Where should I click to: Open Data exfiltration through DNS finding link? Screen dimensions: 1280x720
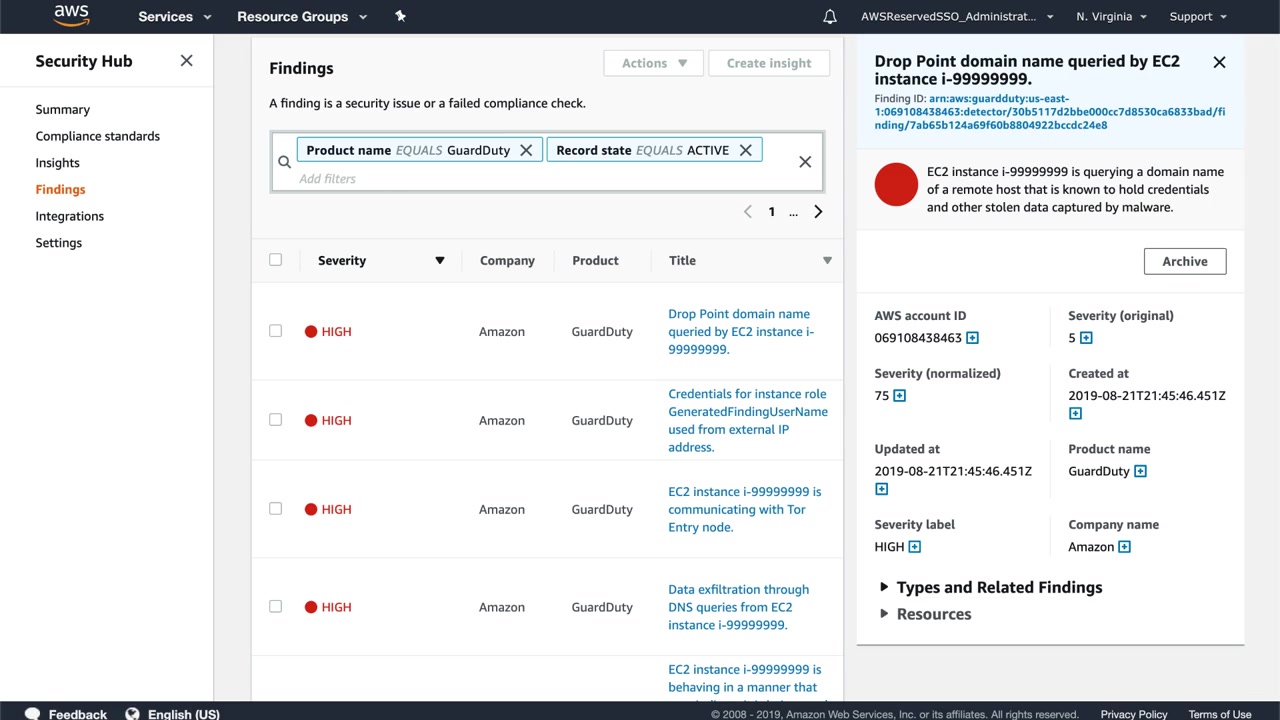click(738, 607)
